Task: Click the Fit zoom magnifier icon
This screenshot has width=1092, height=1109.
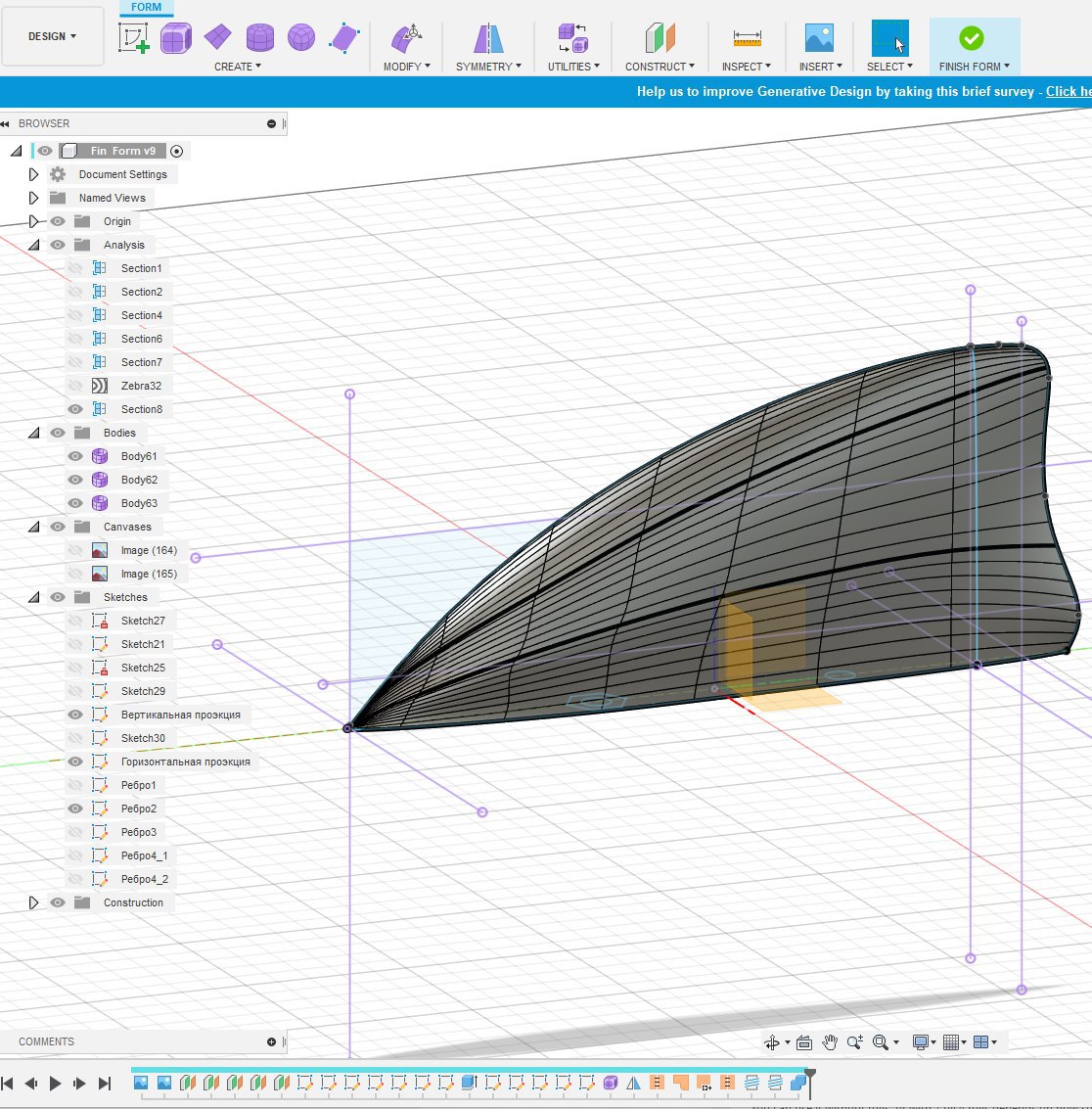Action: [881, 1041]
